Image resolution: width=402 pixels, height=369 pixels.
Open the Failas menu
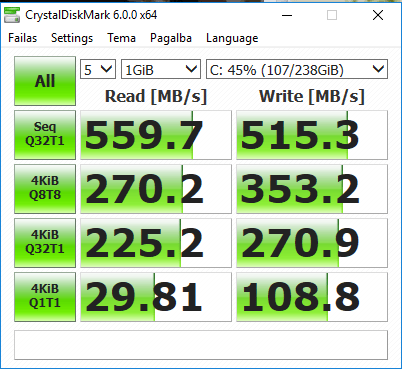(x=23, y=38)
